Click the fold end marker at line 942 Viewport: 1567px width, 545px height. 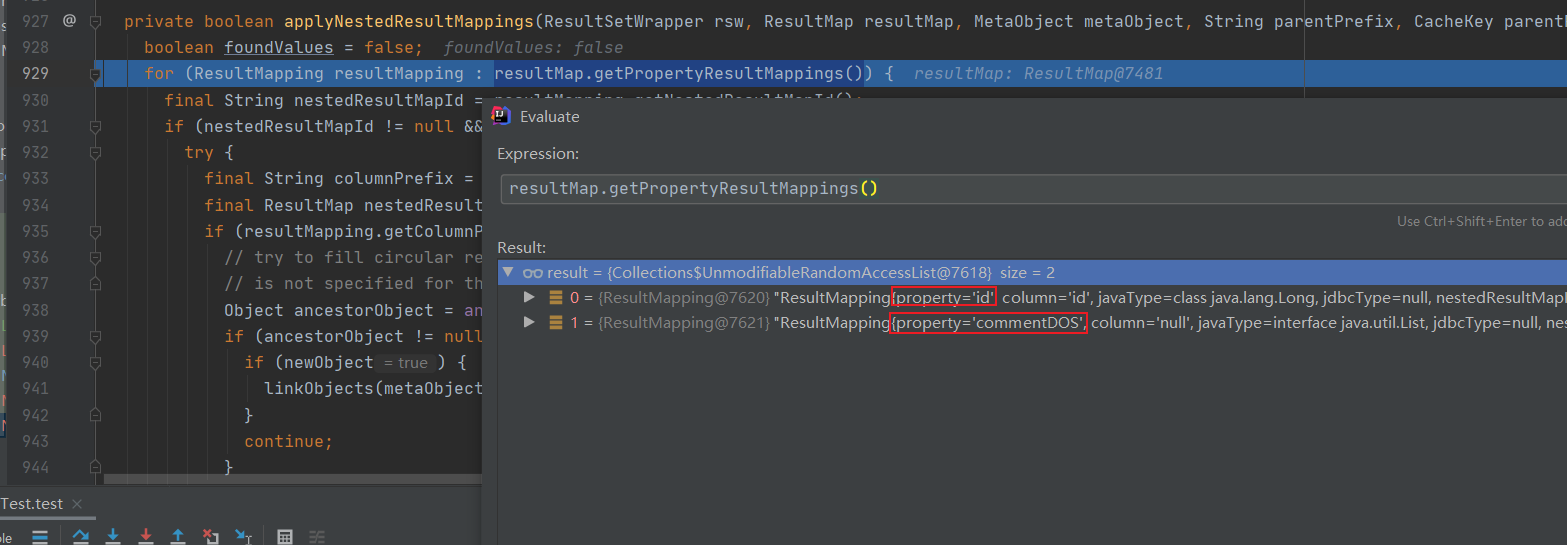[96, 415]
